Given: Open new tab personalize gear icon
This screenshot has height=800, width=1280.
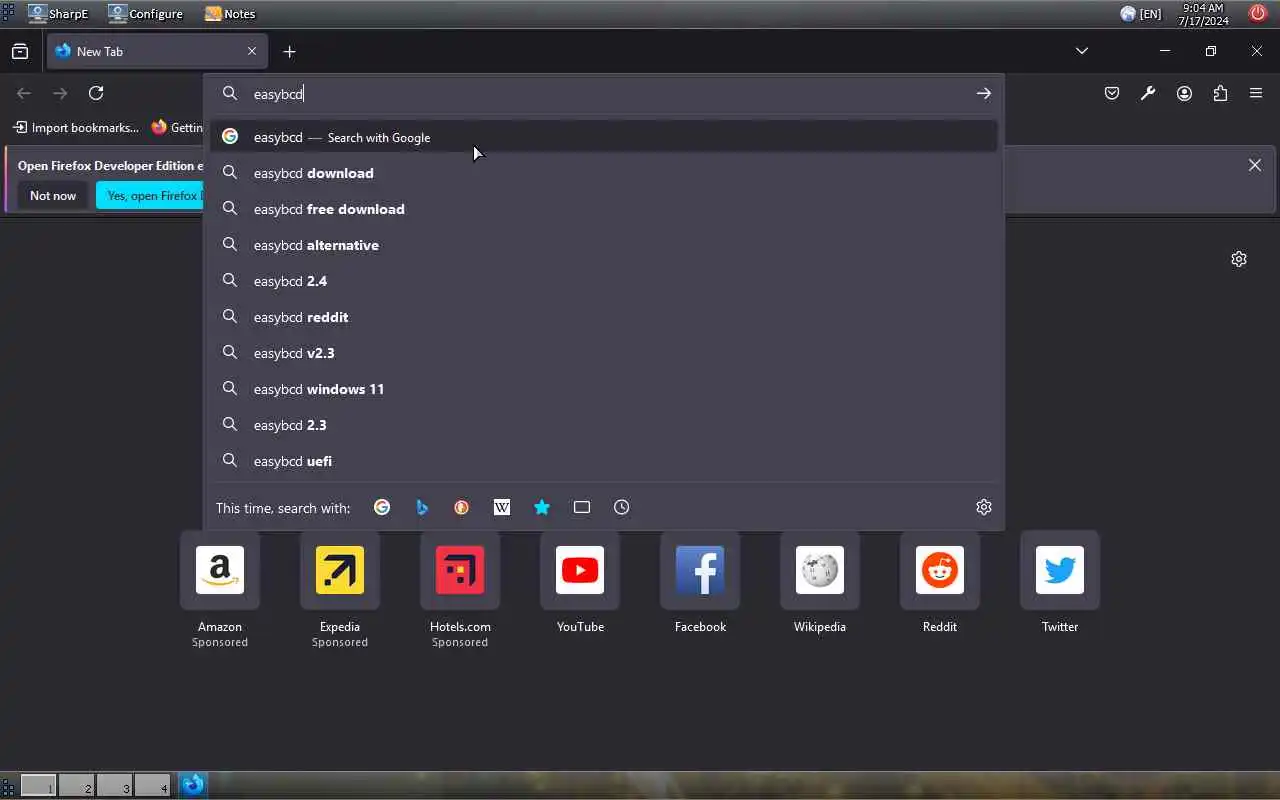Looking at the screenshot, I should (1239, 259).
